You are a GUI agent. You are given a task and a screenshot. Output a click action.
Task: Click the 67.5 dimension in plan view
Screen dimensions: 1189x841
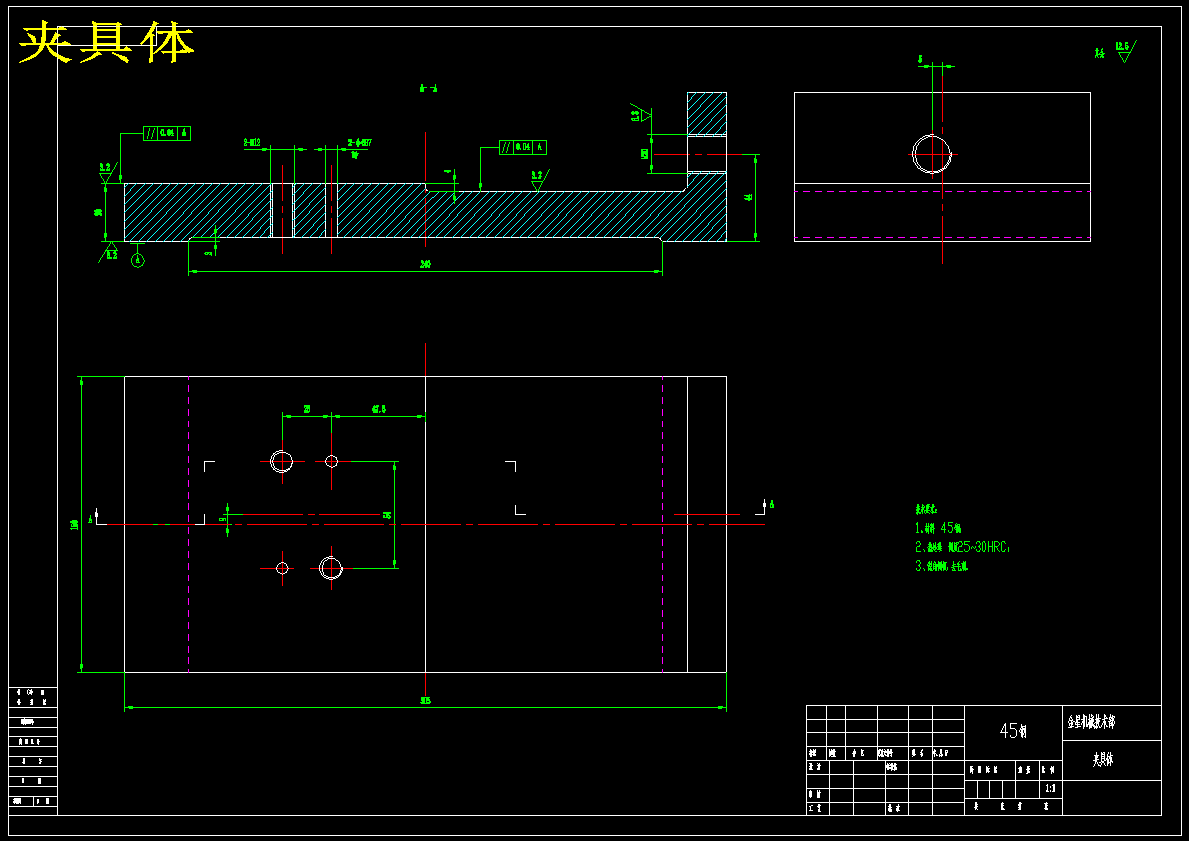point(379,409)
